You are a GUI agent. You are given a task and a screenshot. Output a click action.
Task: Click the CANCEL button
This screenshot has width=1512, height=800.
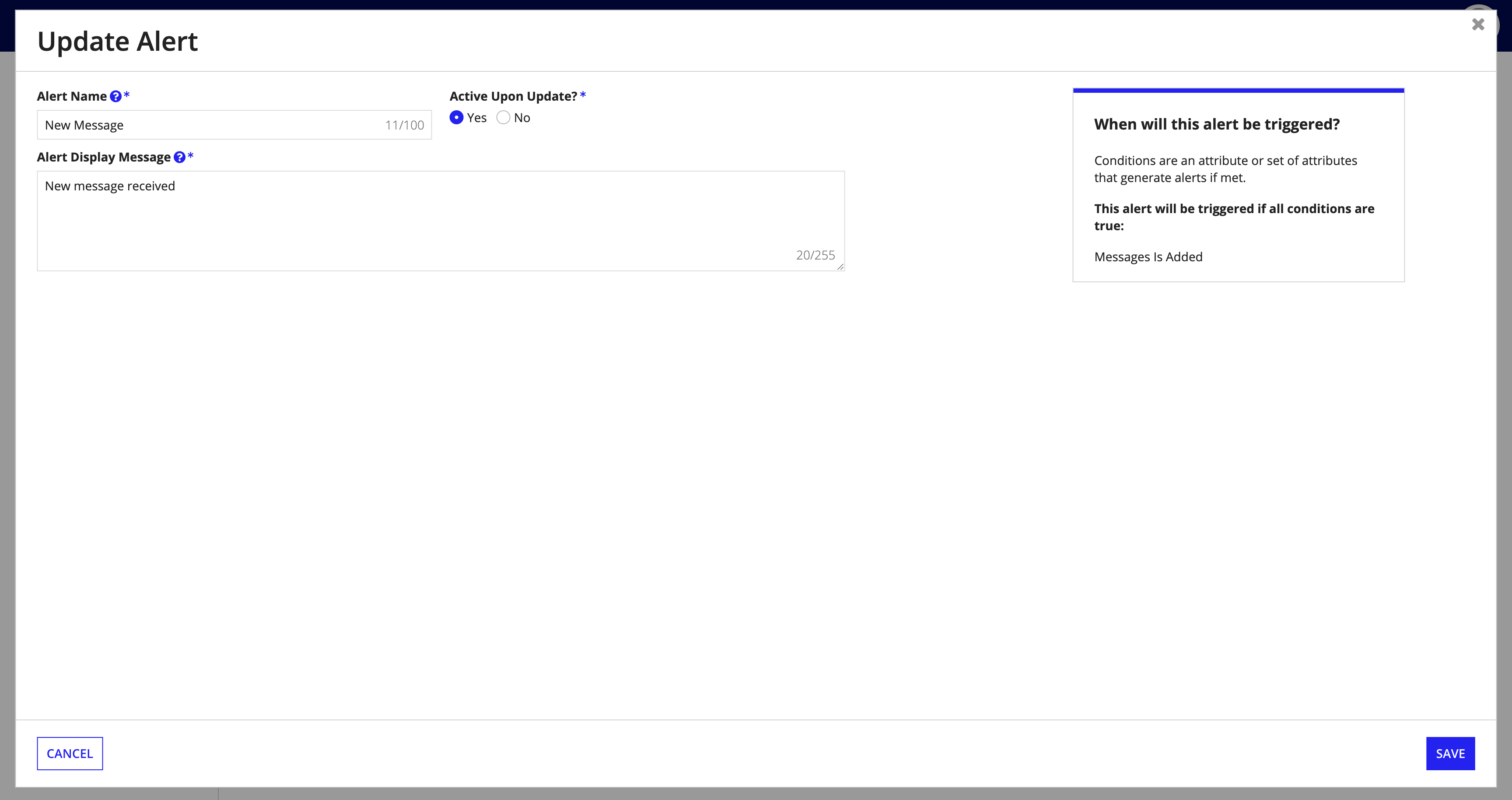tap(70, 754)
